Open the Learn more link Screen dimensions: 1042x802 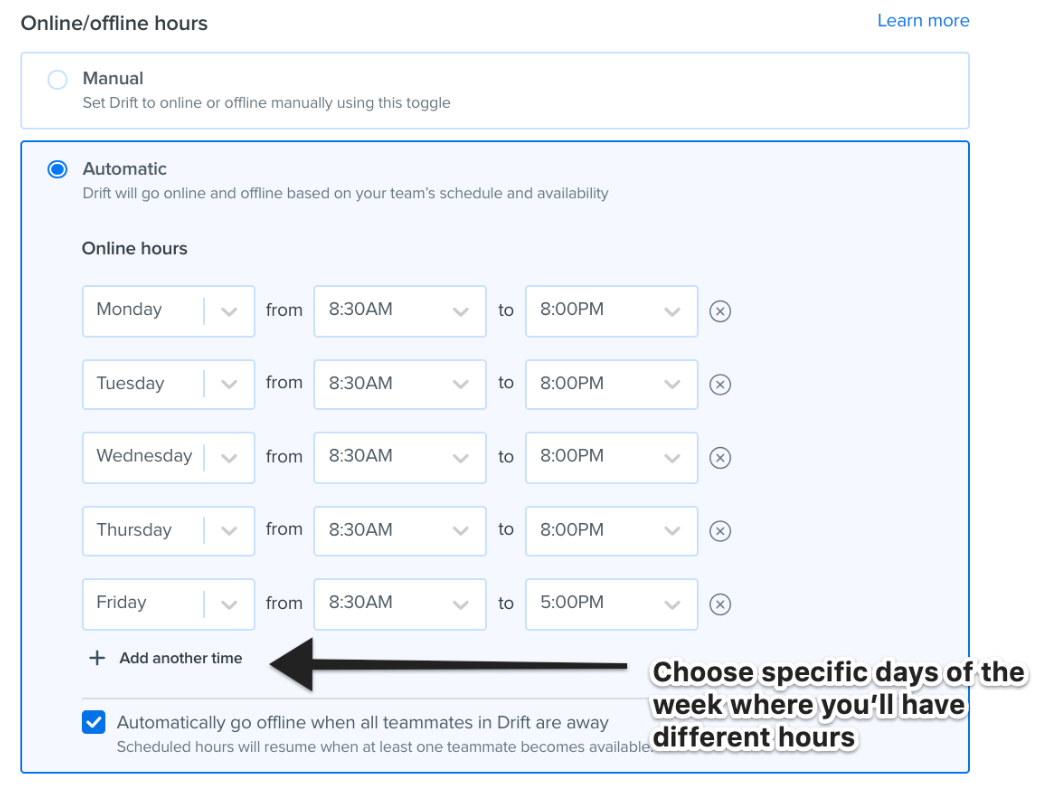[x=923, y=21]
